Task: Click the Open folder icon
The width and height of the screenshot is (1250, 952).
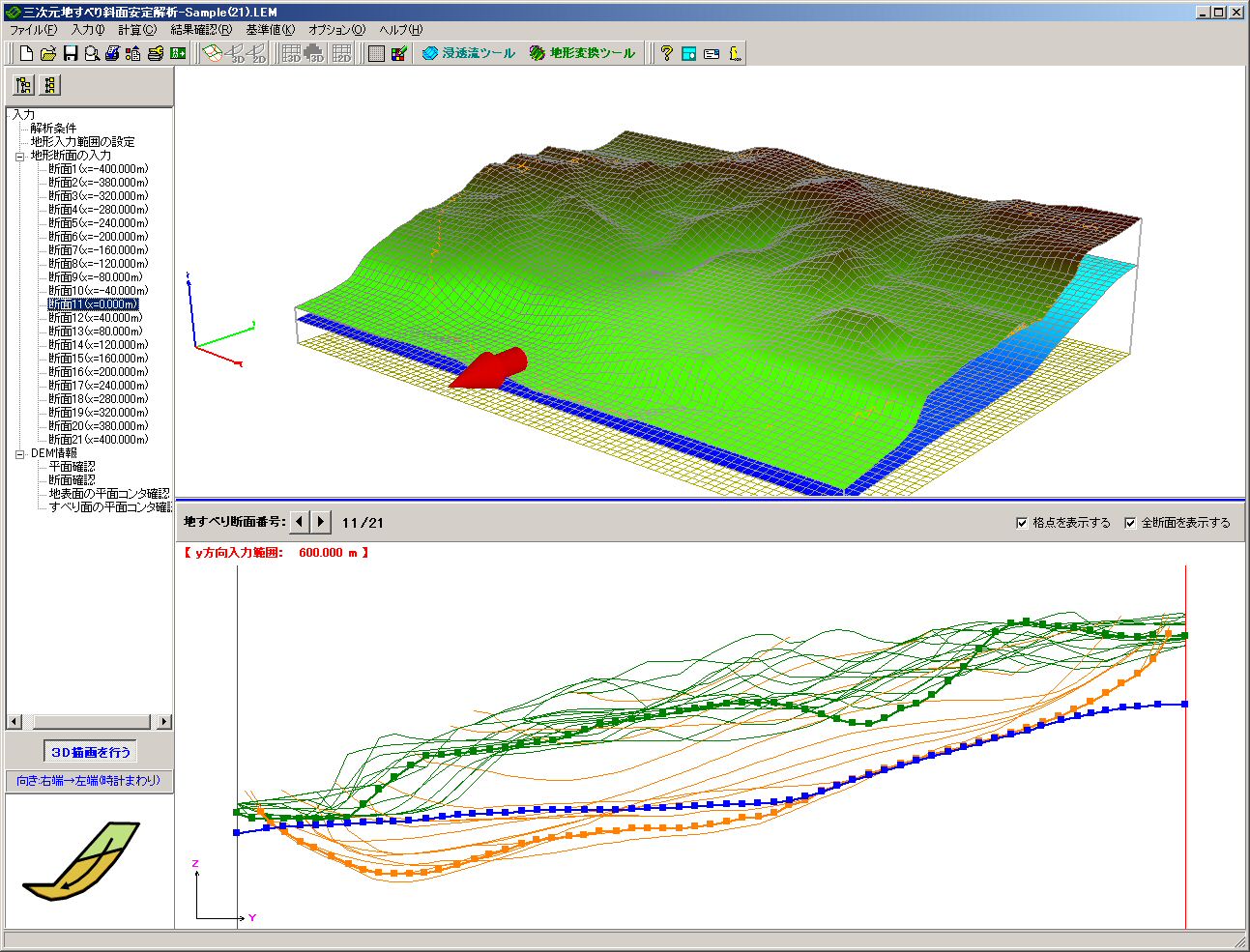Action: (48, 54)
